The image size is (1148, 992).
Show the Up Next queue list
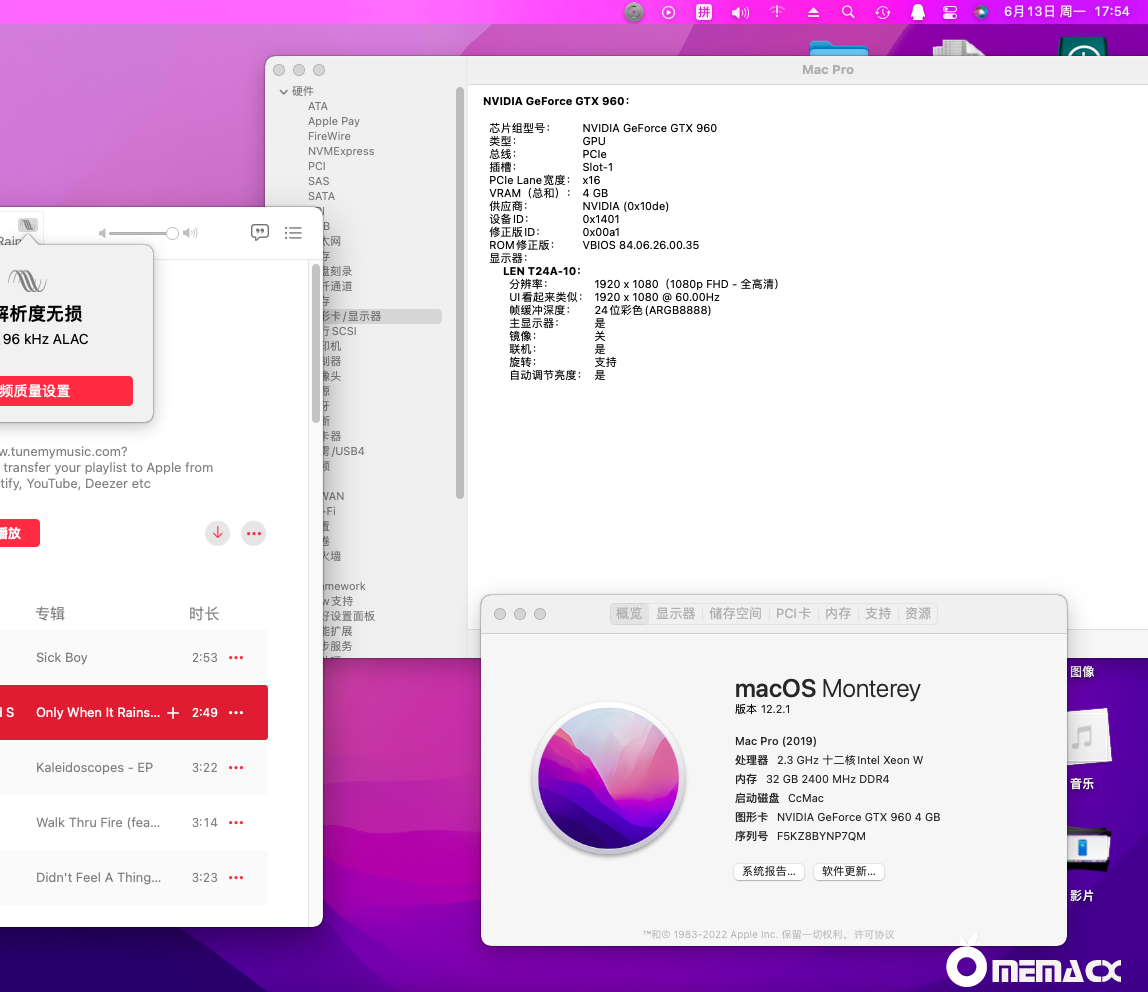(x=293, y=233)
